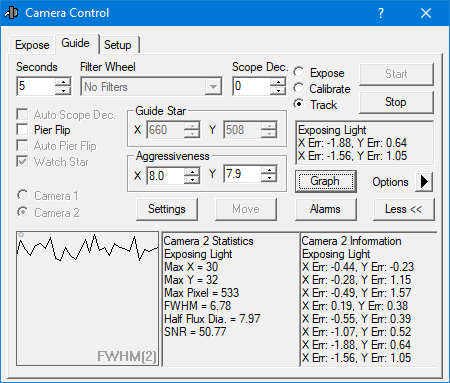This screenshot has height=383, width=450.
Task: Click the "SNR = 50.77" statistic
Action: click(x=195, y=332)
